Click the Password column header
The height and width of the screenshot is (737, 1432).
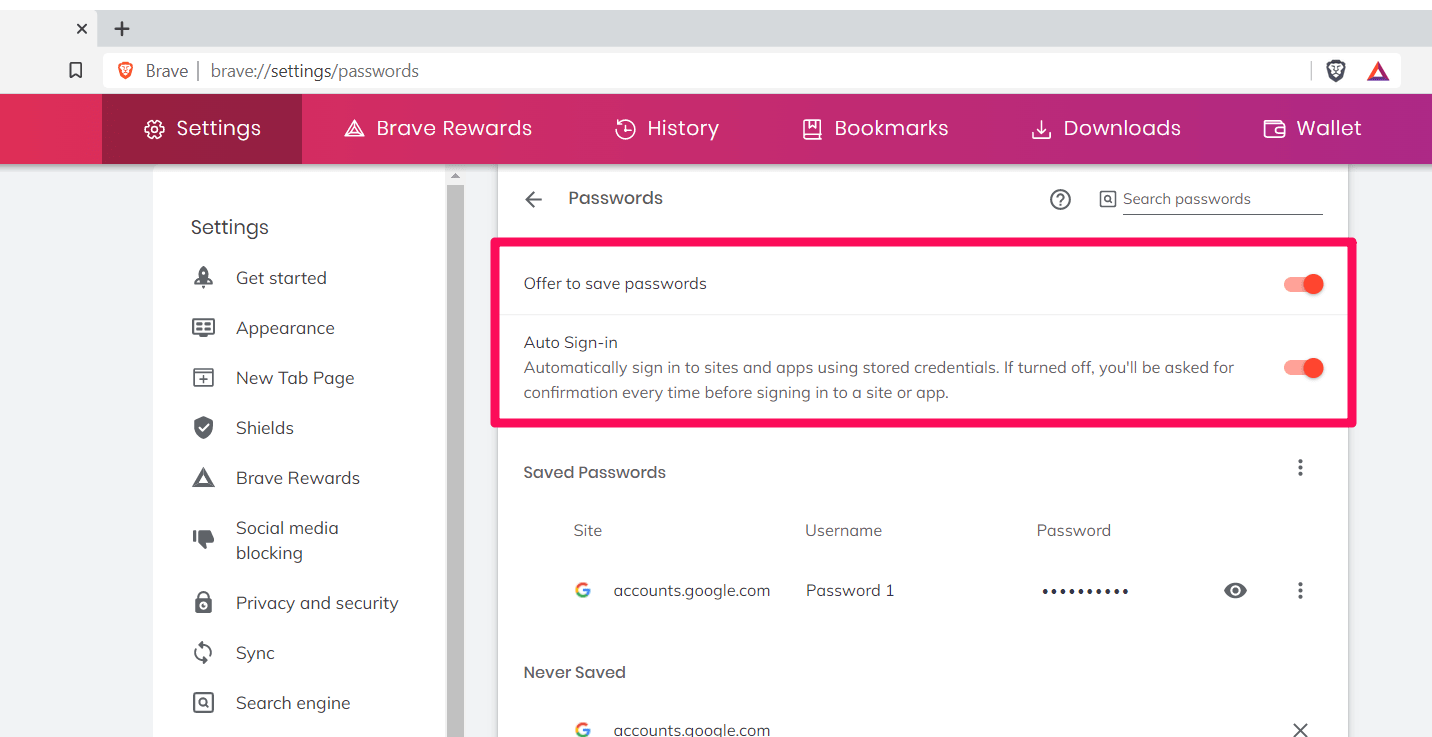[x=1074, y=531]
